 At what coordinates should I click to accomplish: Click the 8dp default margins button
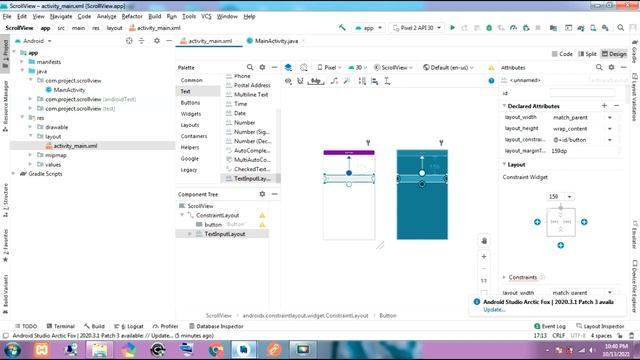(316, 81)
